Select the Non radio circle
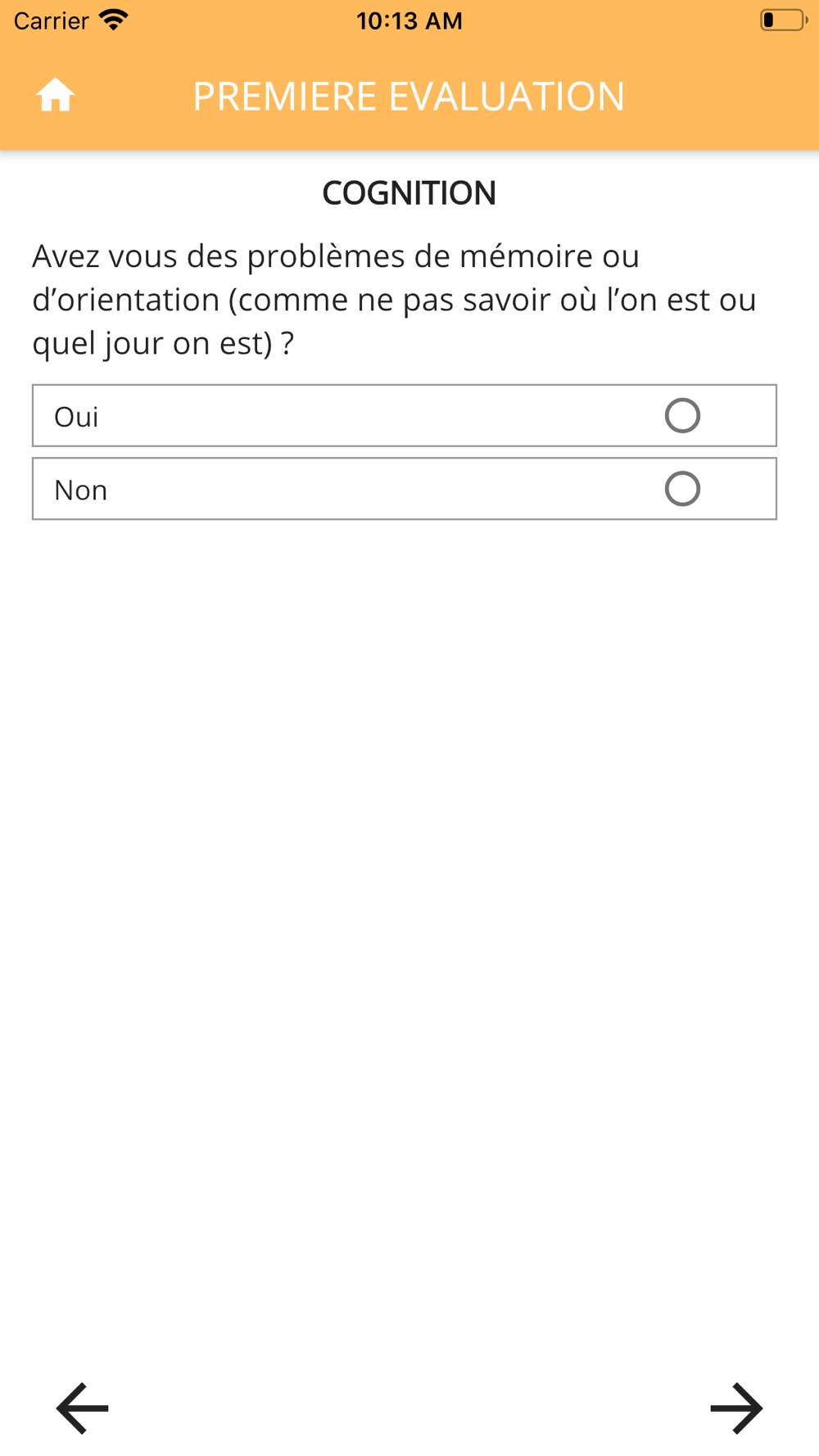Viewport: 819px width, 1456px height. click(x=682, y=489)
